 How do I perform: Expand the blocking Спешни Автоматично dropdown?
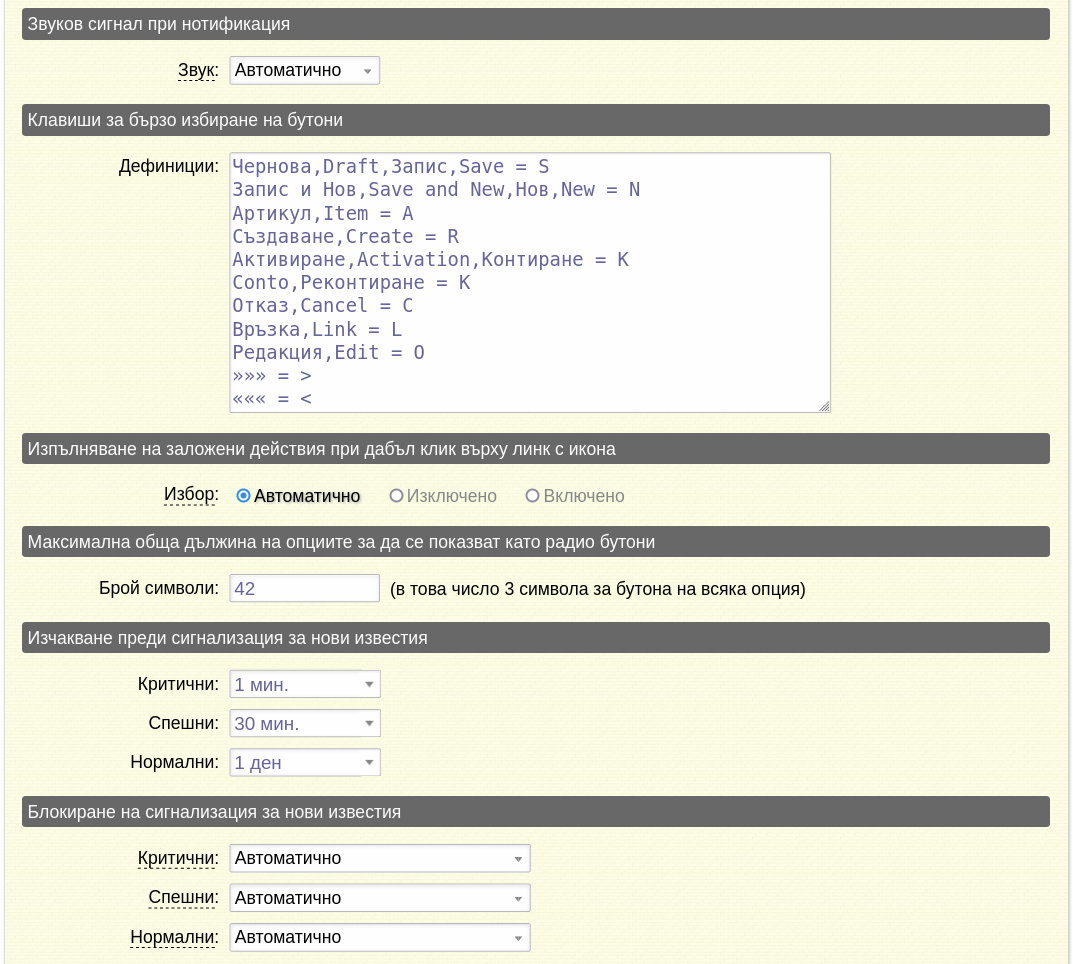click(380, 898)
